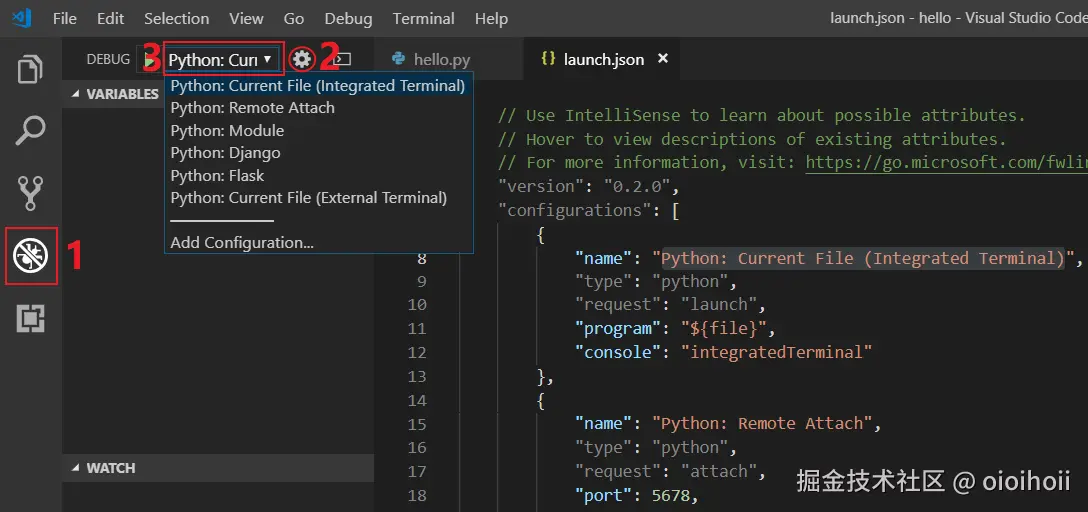Open the Go menu

tap(294, 19)
